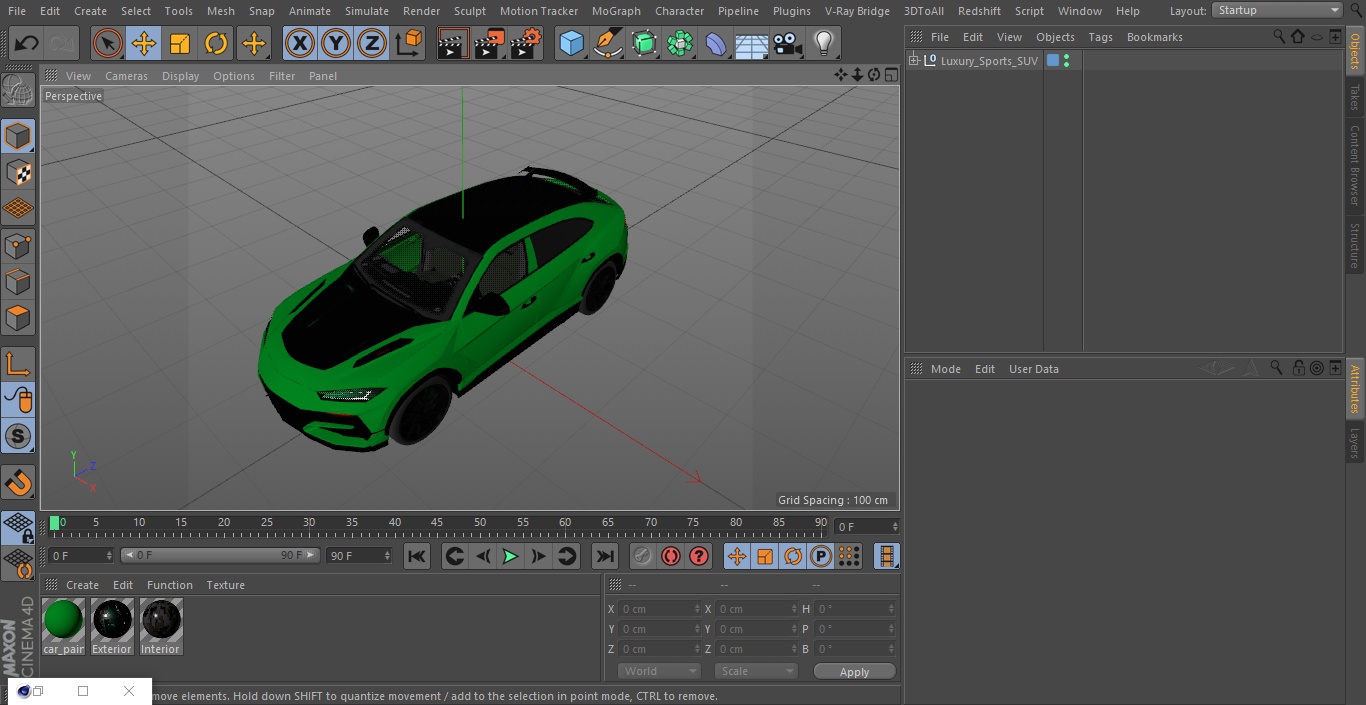Open the Content Browser side tab
Image resolution: width=1366 pixels, height=705 pixels.
click(1355, 164)
